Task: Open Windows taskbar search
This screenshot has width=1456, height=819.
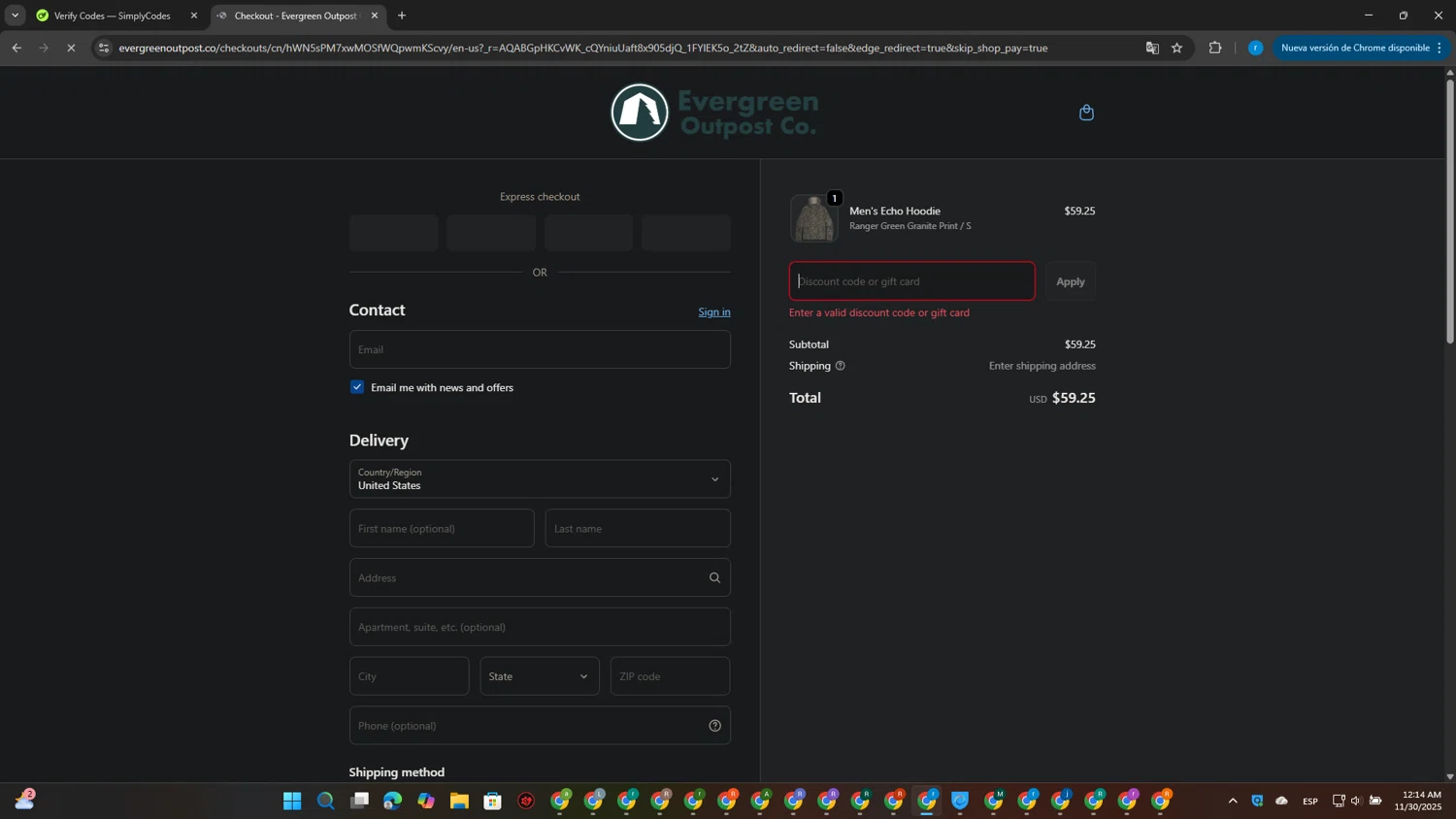Action: click(325, 801)
